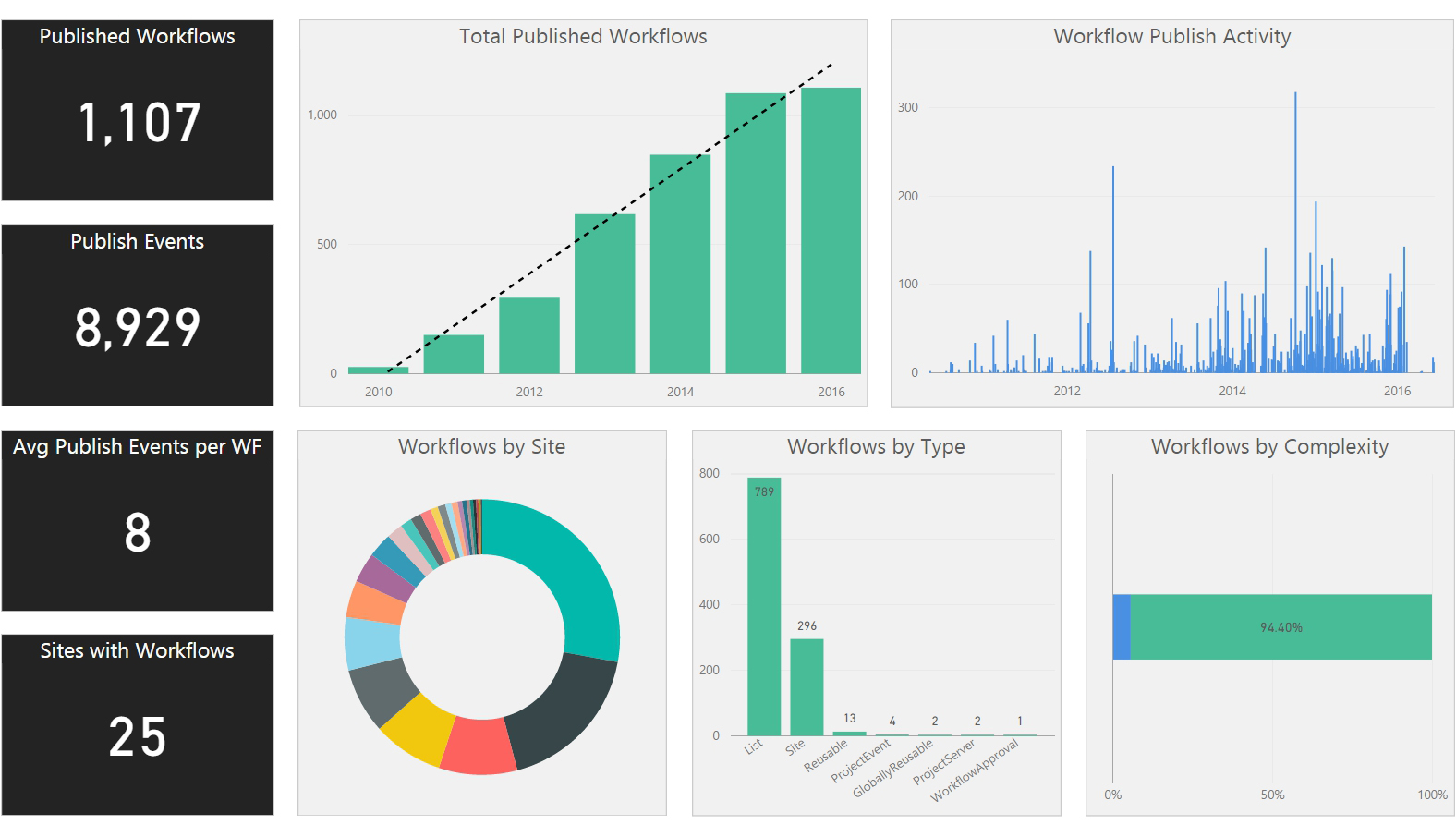Screen dimensions: 1456x837
Task: Click the 2016 bar in Total Published Workflows
Action: pyautogui.click(x=831, y=231)
